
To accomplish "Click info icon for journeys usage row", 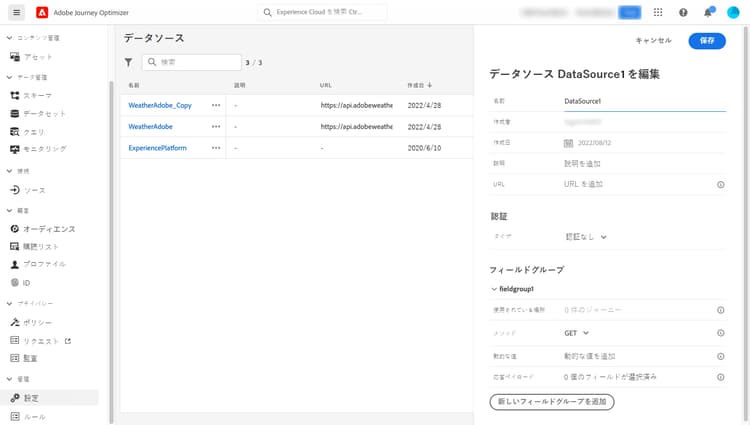I will (x=720, y=310).
